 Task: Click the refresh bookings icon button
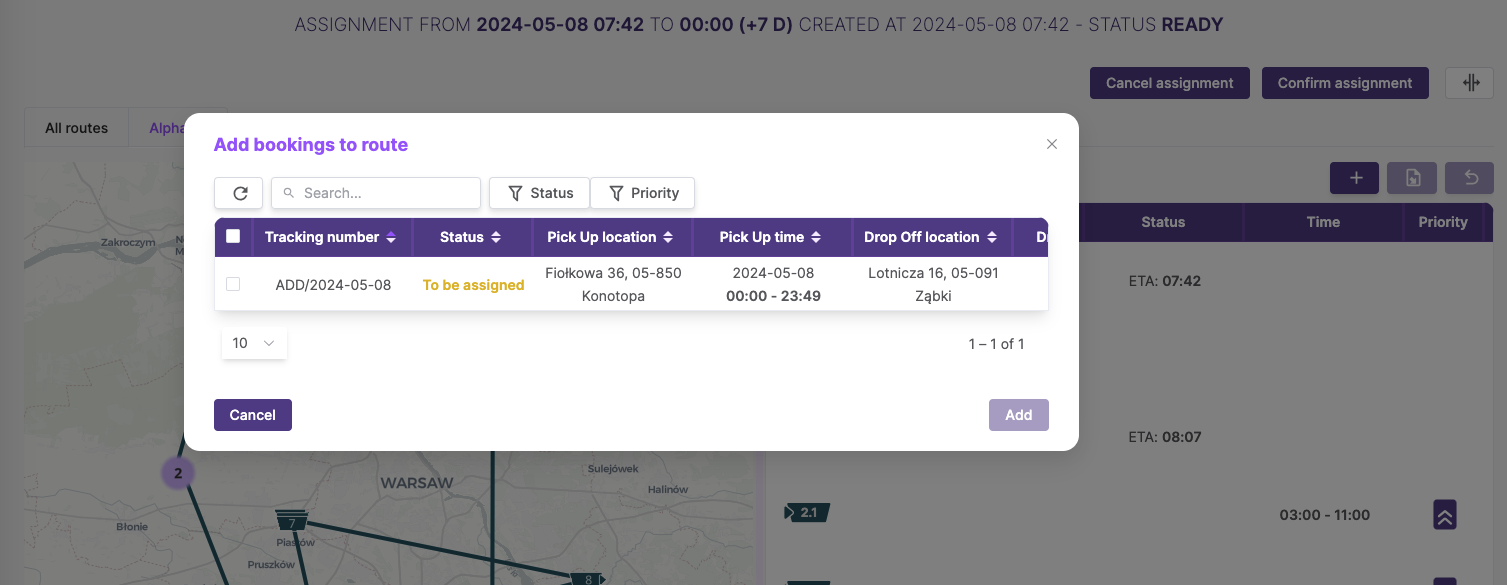(x=239, y=193)
